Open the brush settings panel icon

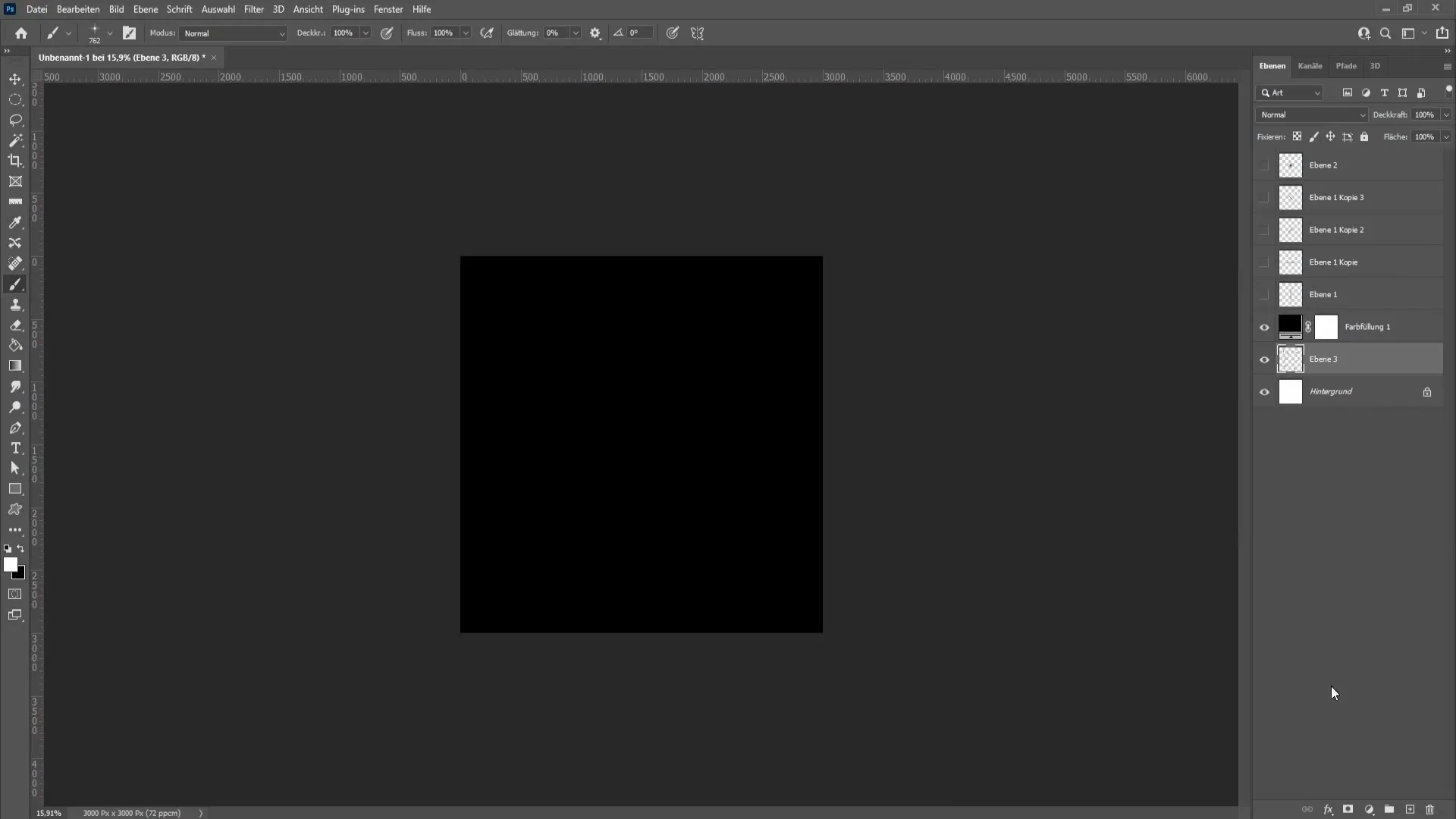(x=129, y=33)
